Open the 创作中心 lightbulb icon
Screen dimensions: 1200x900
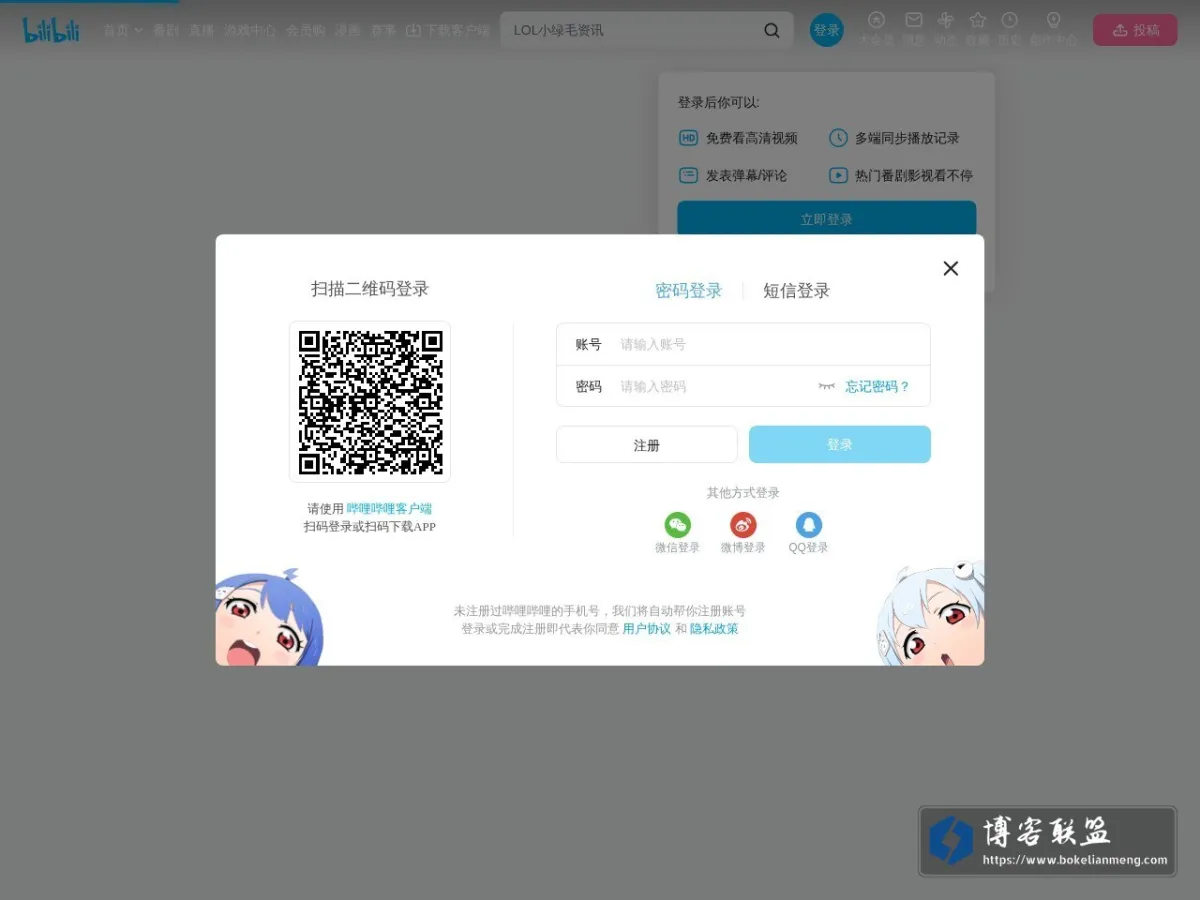1053,20
